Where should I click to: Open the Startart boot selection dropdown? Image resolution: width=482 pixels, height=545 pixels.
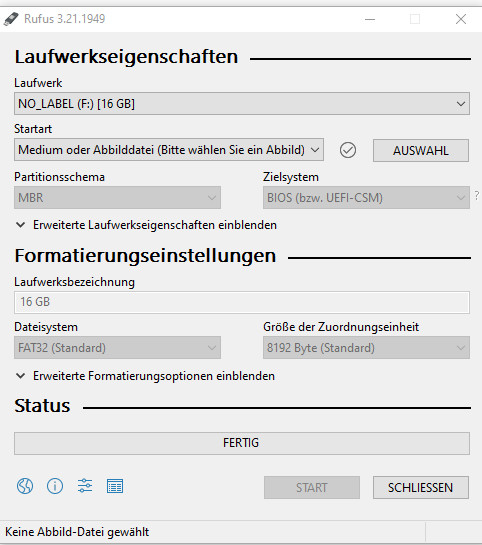click(x=169, y=150)
